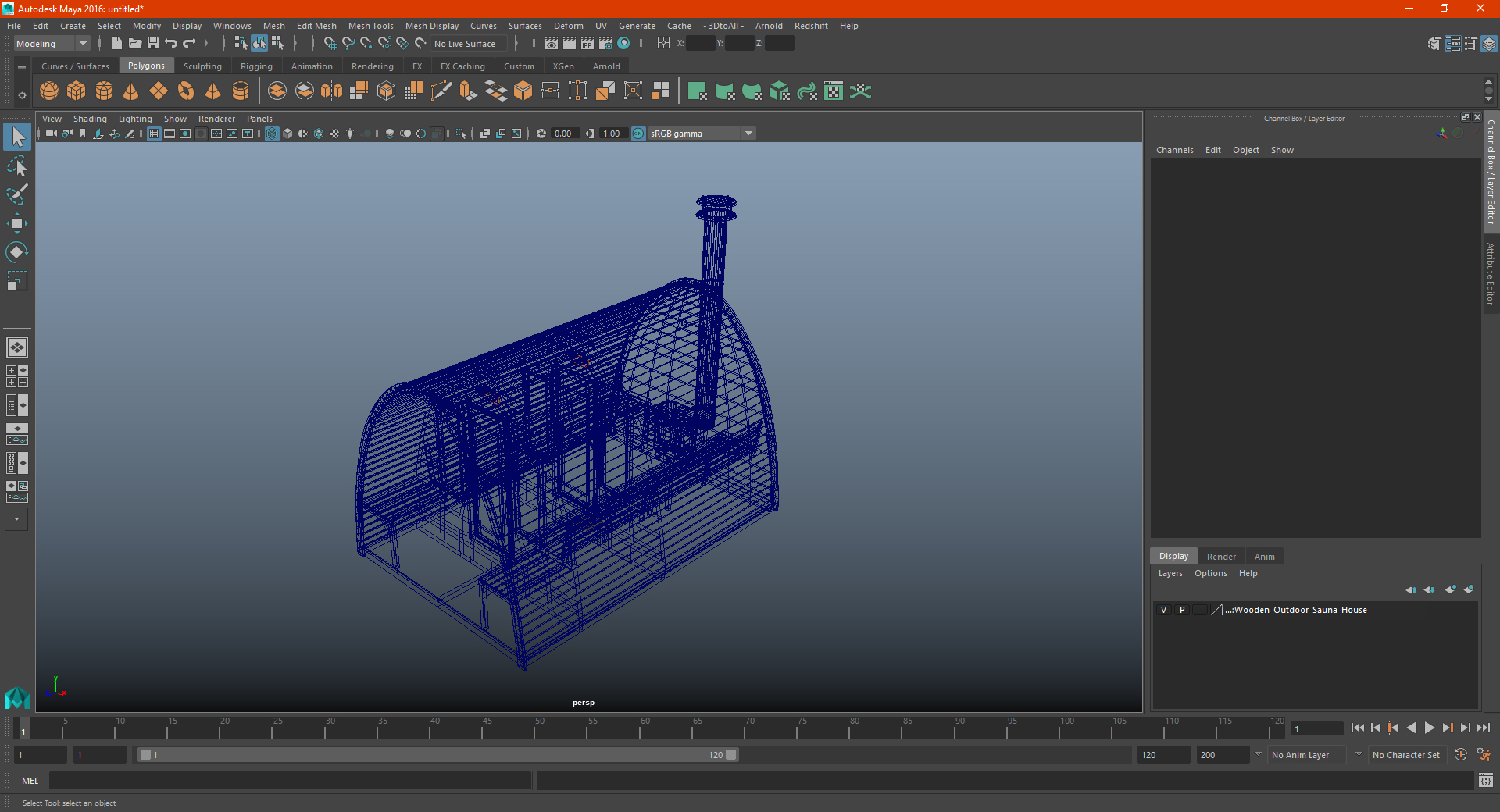Screen dimensions: 1500x812
Task: Click the New Scene icon
Action: tap(117, 44)
